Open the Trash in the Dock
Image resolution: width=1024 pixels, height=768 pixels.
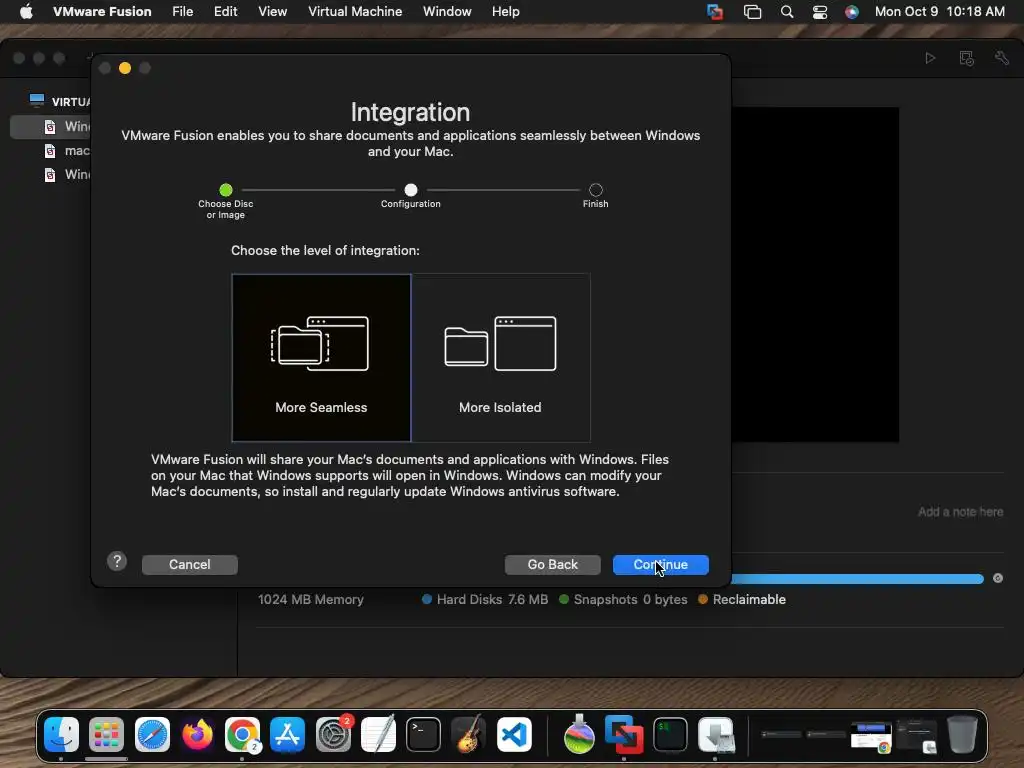[x=962, y=735]
